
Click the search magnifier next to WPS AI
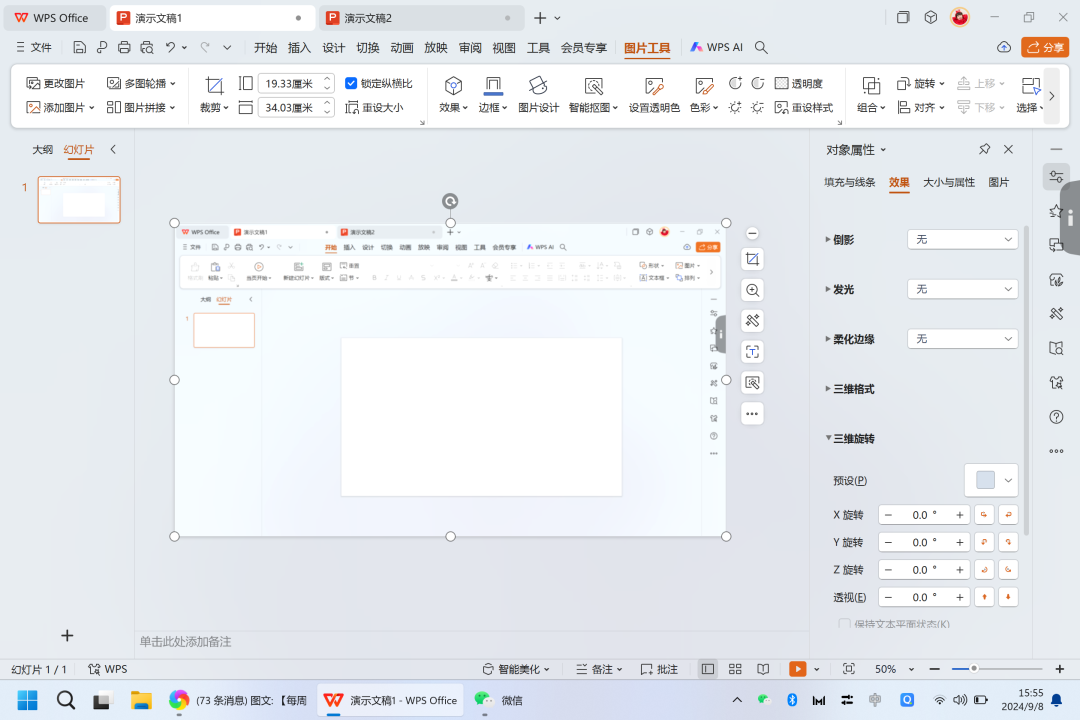tap(761, 48)
